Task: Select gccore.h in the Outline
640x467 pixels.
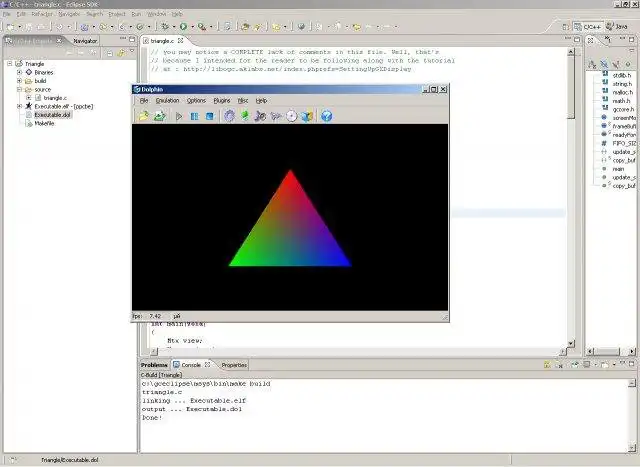Action: coord(623,109)
